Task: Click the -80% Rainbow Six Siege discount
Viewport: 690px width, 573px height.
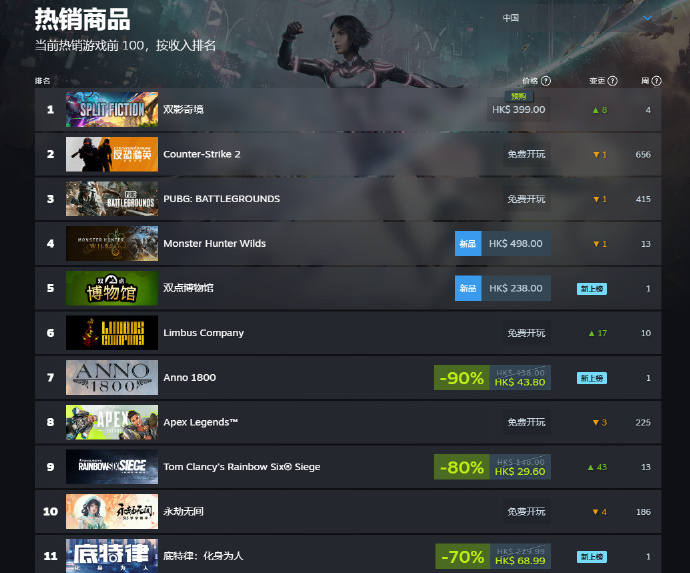Action: point(462,467)
